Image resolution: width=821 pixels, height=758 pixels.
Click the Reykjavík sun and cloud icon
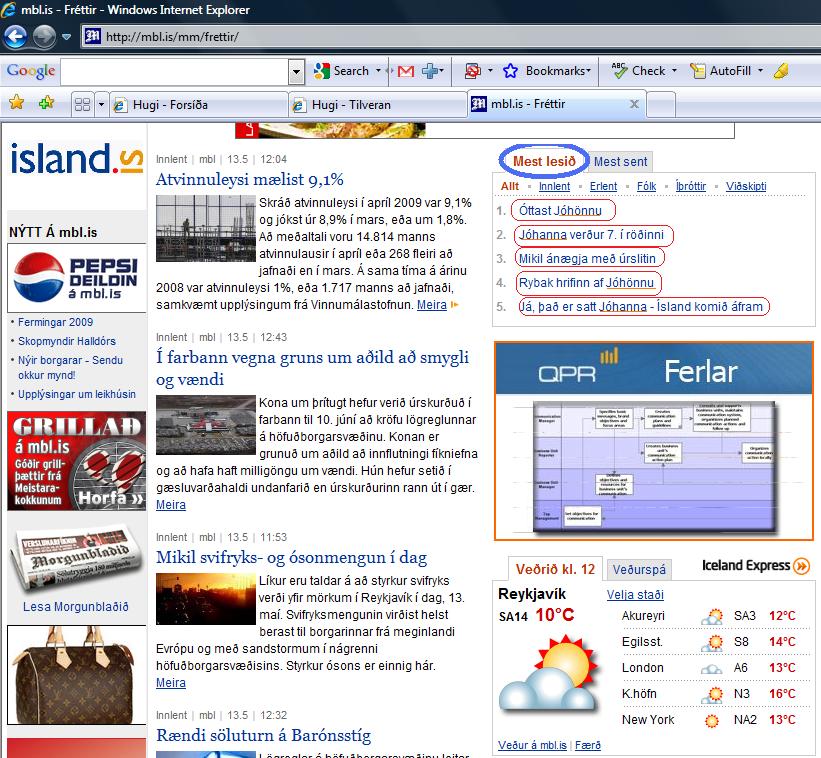point(548,672)
